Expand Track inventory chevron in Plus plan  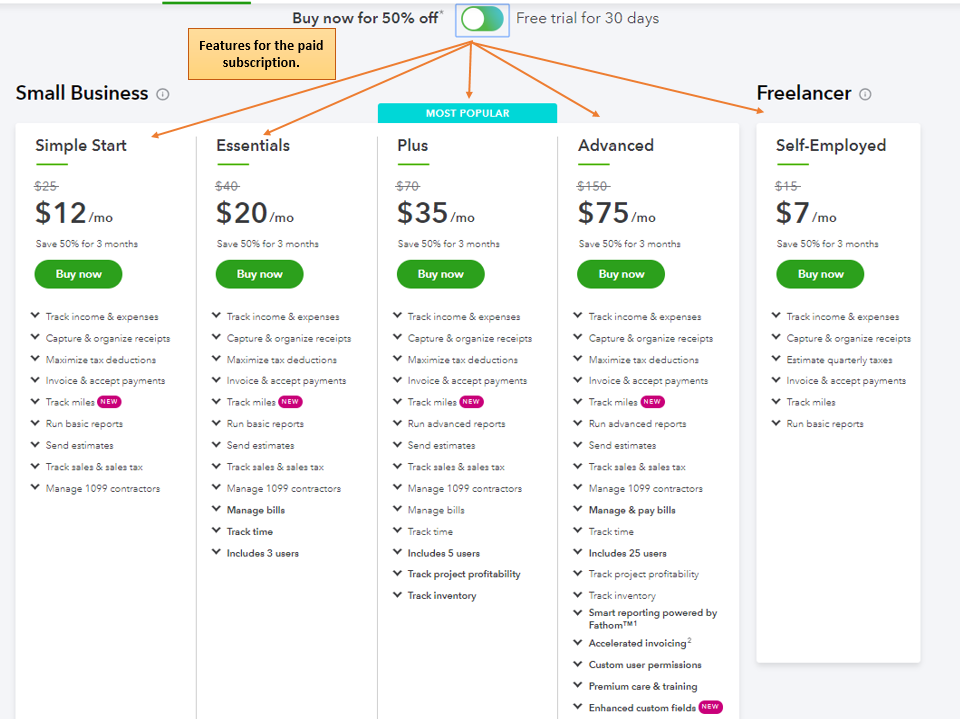click(x=398, y=596)
